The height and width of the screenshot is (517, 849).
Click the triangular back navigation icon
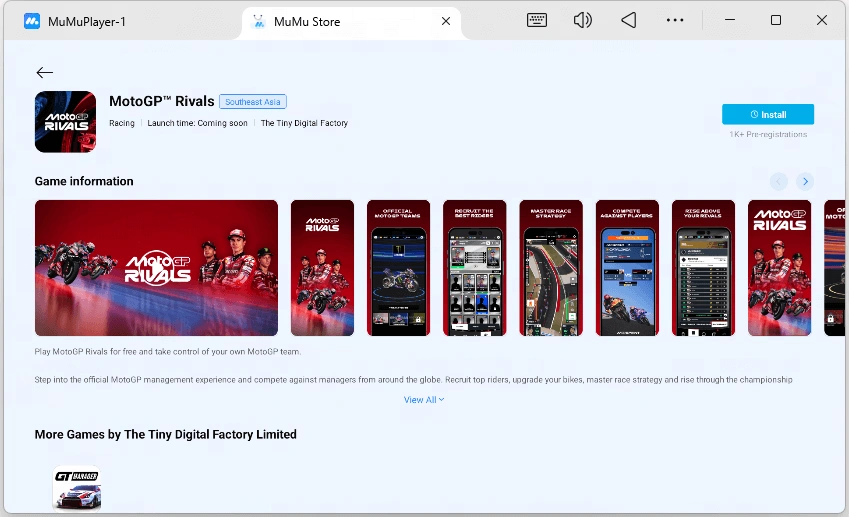point(629,21)
